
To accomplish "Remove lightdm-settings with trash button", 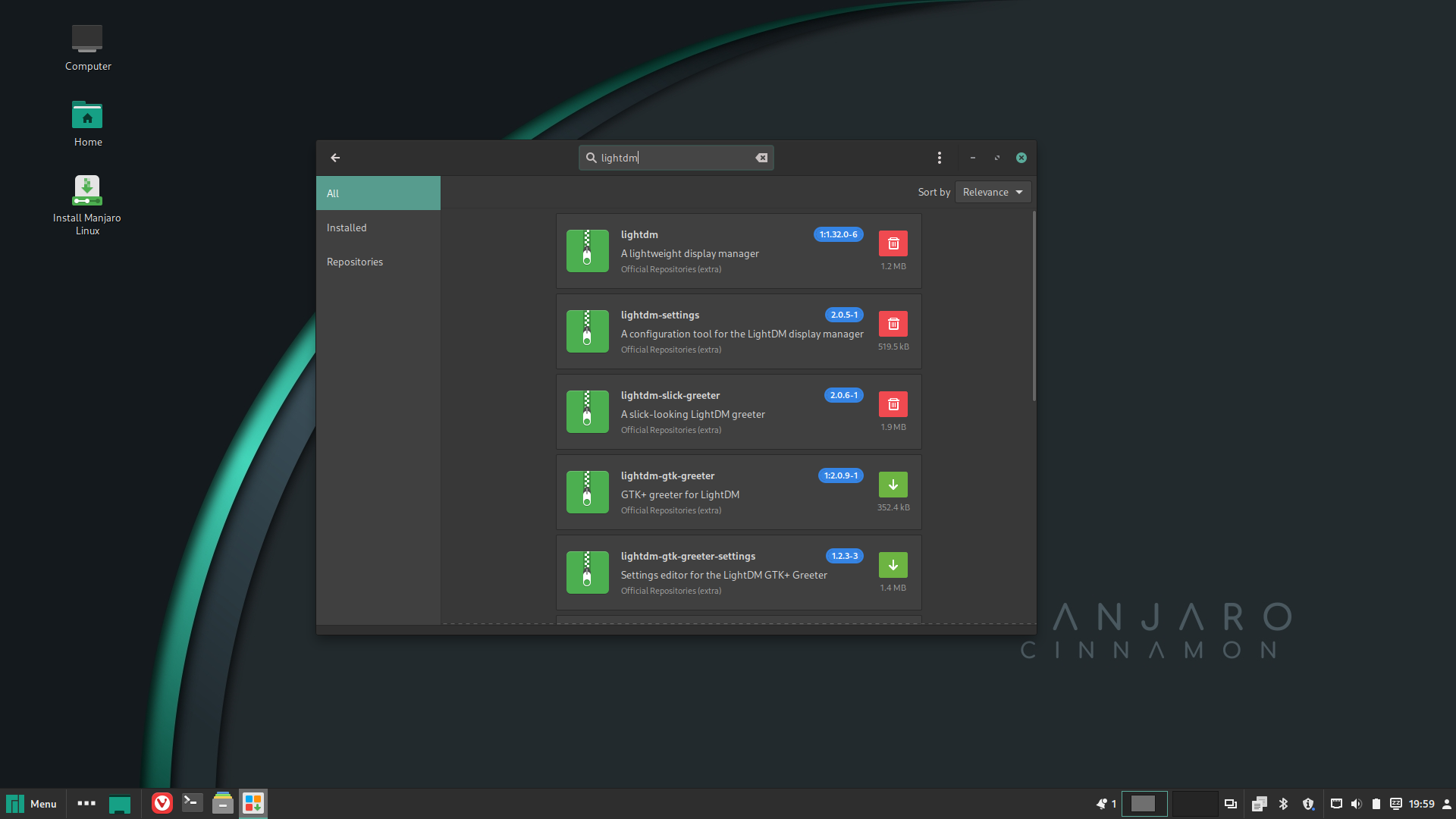I will pyautogui.click(x=893, y=324).
